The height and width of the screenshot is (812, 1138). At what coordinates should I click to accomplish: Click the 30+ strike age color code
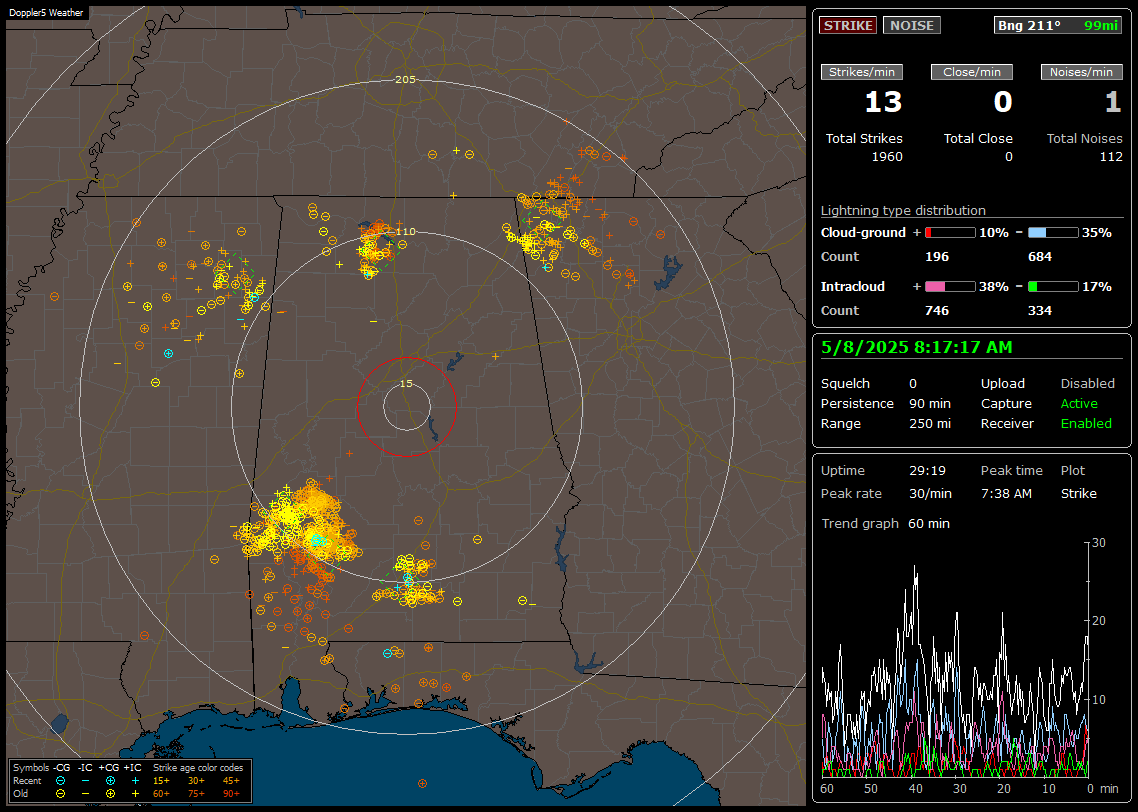[196, 781]
